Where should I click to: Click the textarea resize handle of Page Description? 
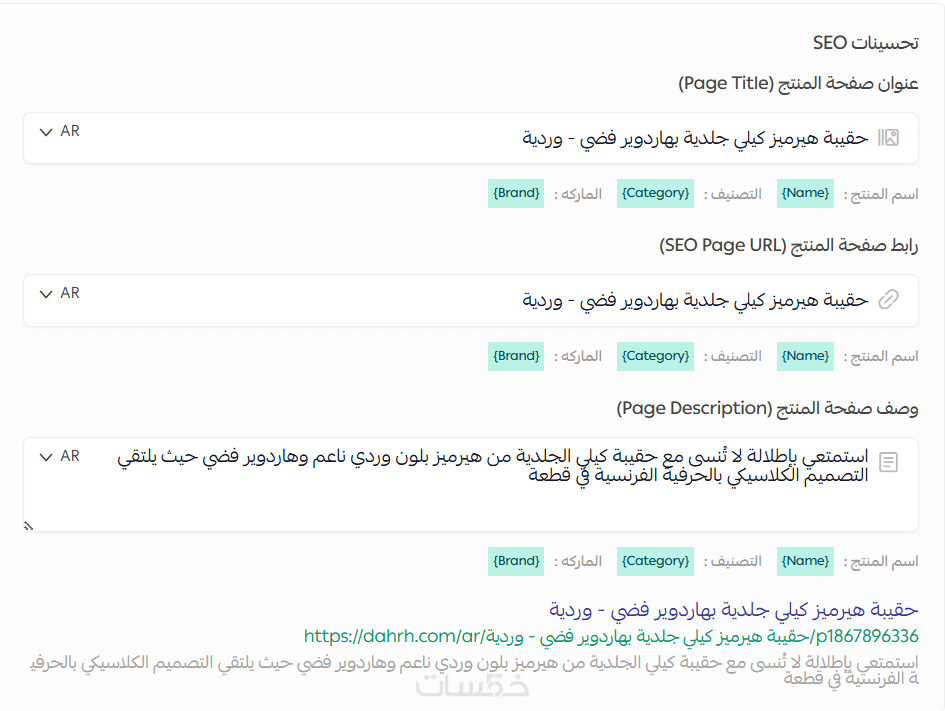click(x=28, y=525)
